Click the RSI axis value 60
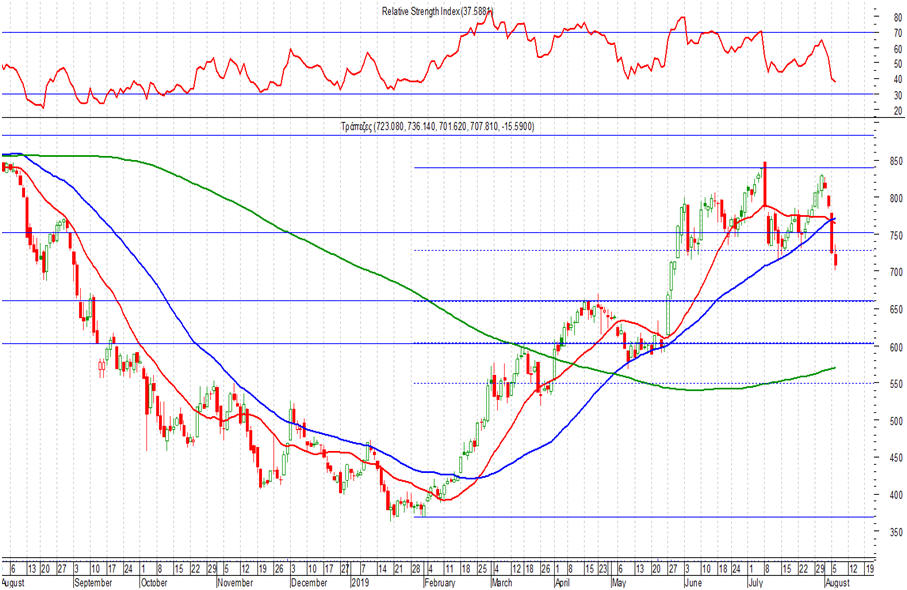Screen dimensions: 907x590 pyautogui.click(x=898, y=49)
